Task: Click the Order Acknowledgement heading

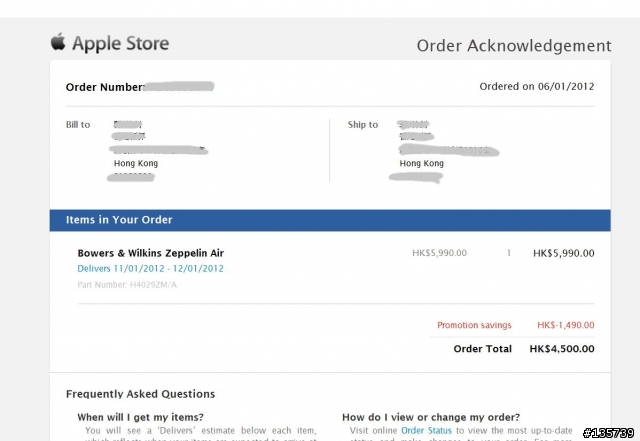Action: (x=514, y=46)
